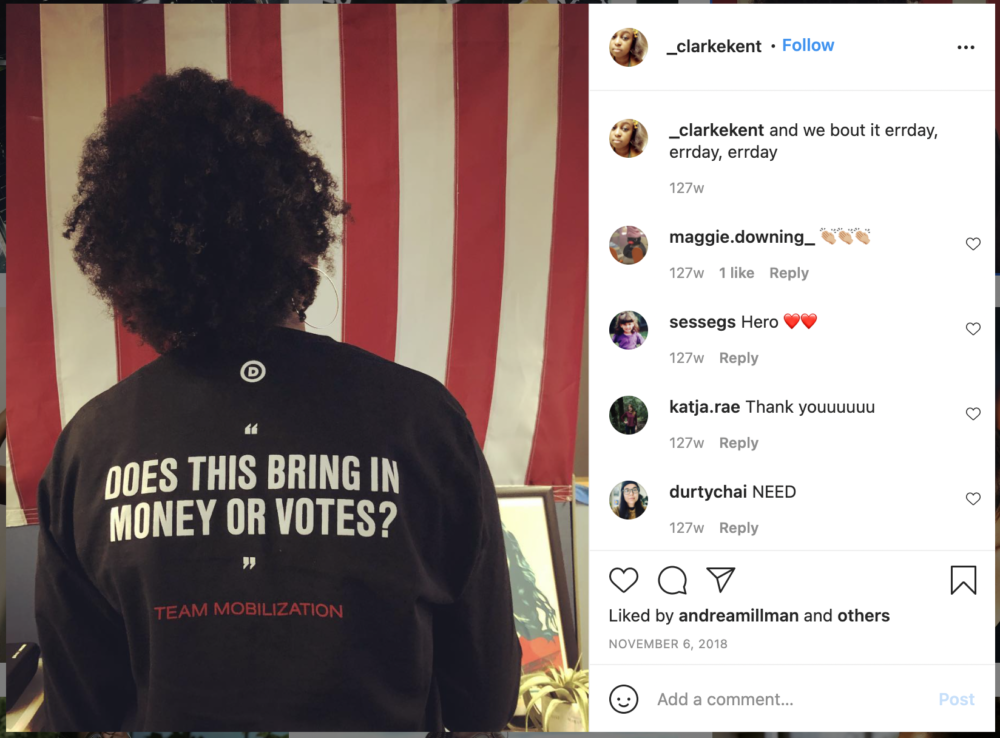
Task: Follow the _clarkekent account
Action: pyautogui.click(x=807, y=45)
